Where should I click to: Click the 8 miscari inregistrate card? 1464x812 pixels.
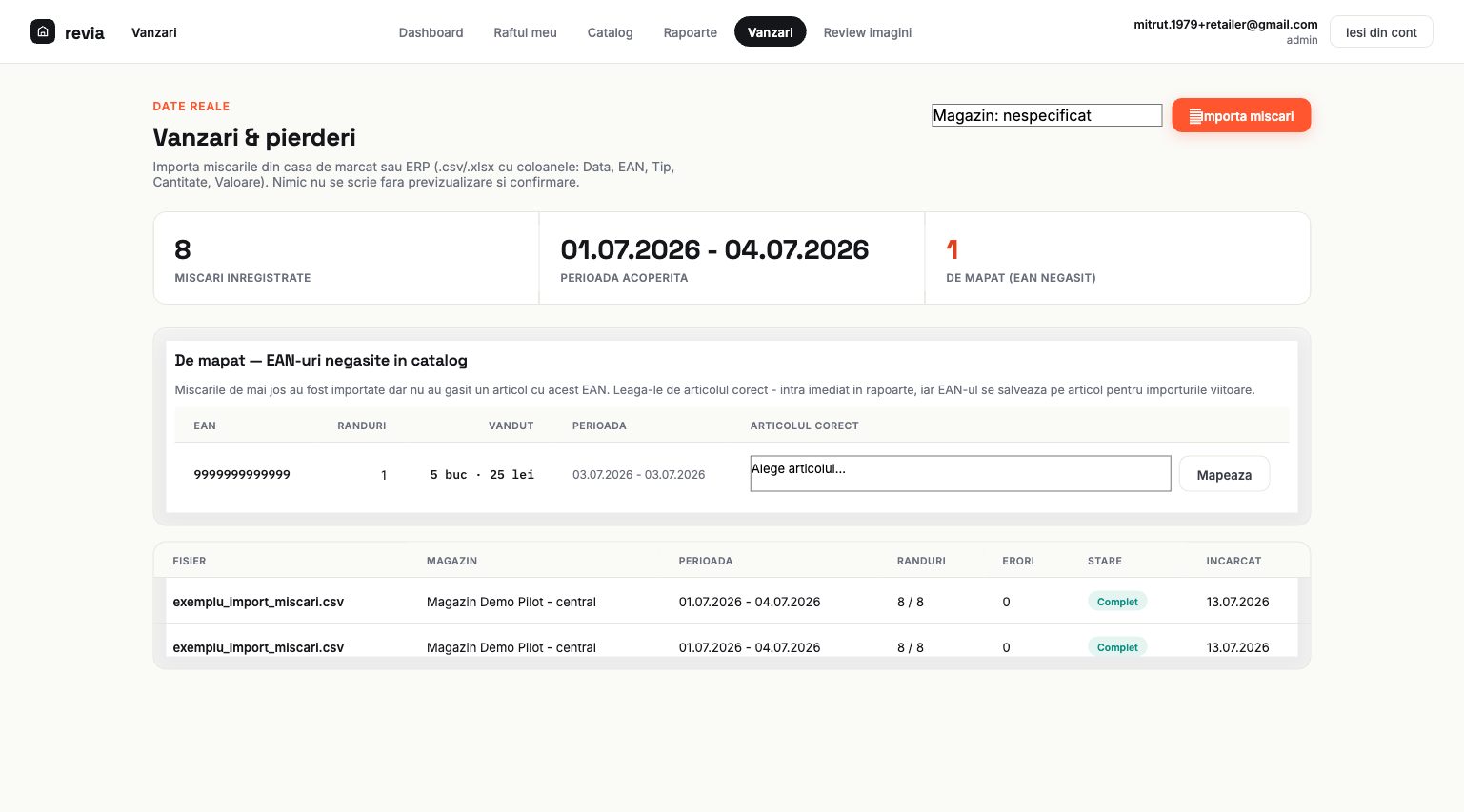point(346,258)
